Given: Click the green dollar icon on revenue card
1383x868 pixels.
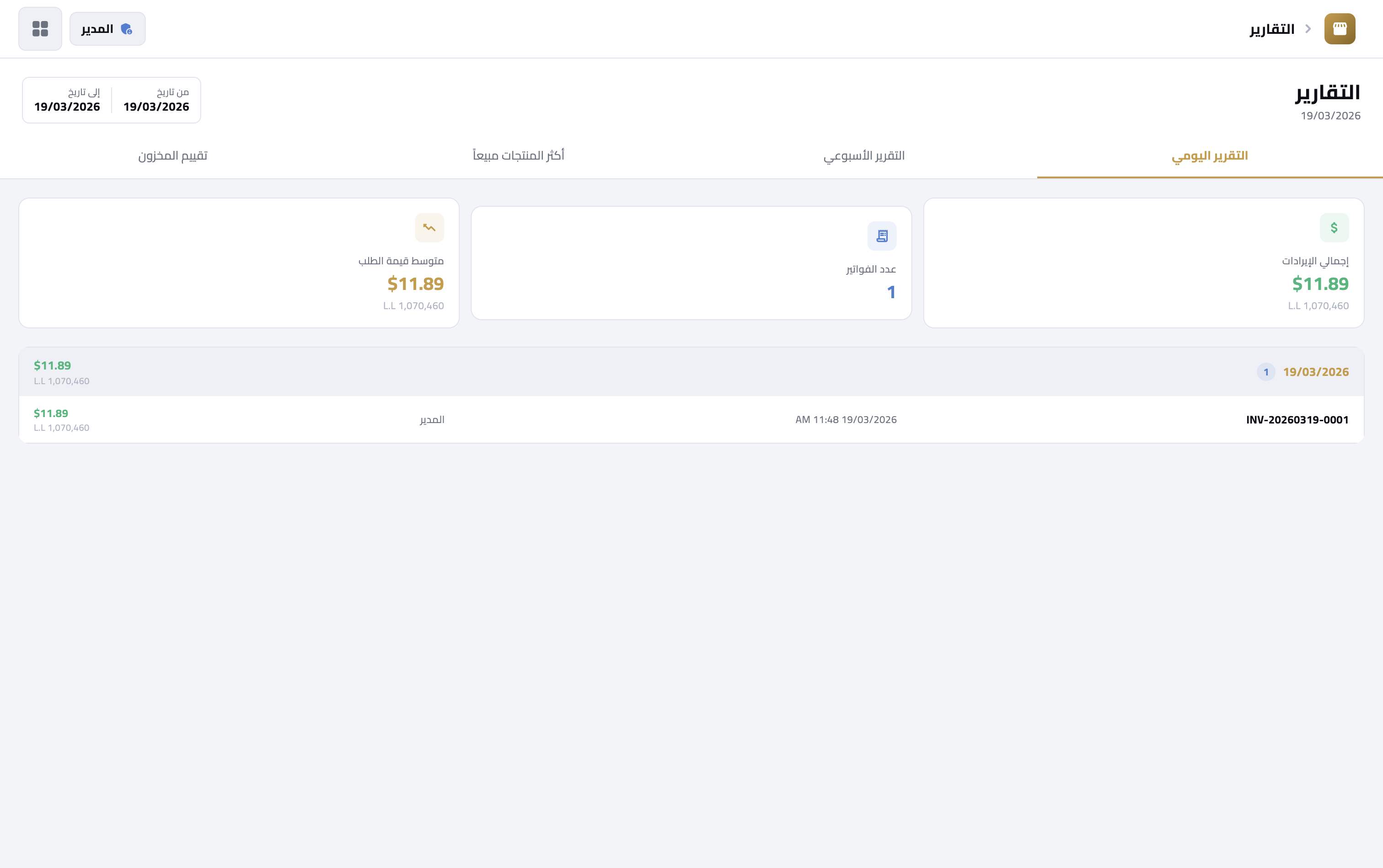Looking at the screenshot, I should (x=1333, y=227).
